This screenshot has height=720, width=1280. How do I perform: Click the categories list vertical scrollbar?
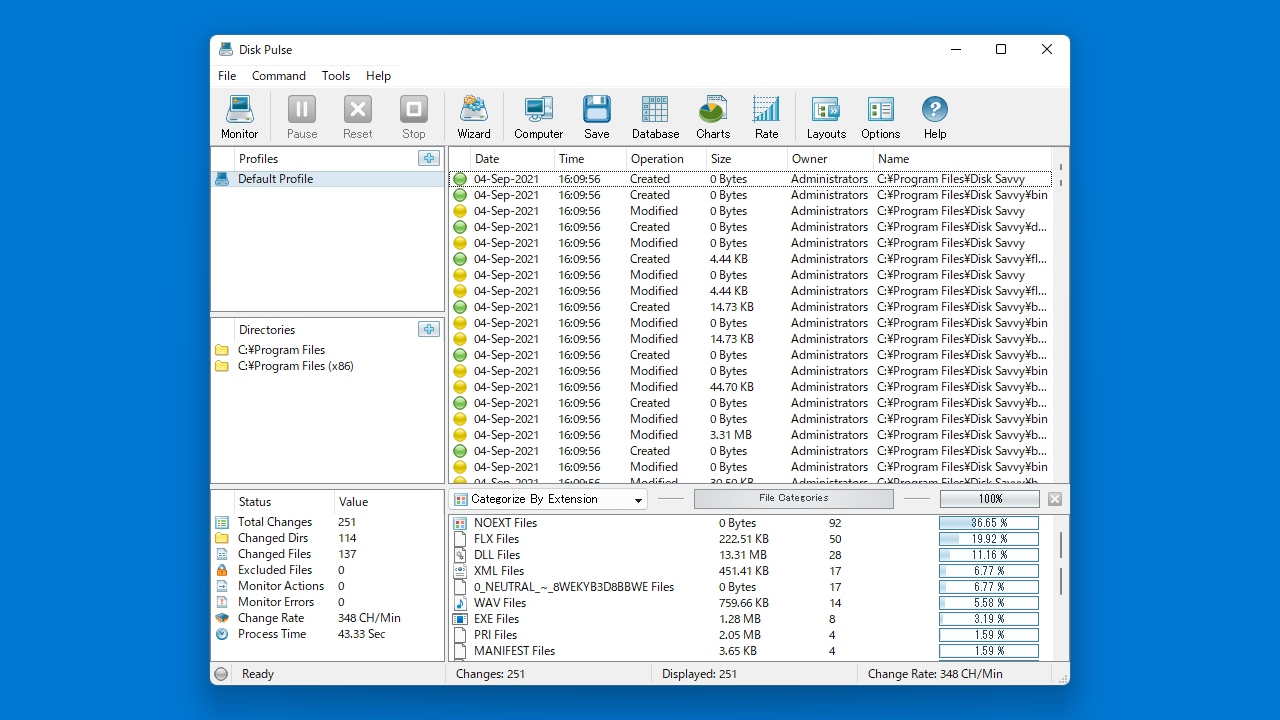tap(1060, 588)
